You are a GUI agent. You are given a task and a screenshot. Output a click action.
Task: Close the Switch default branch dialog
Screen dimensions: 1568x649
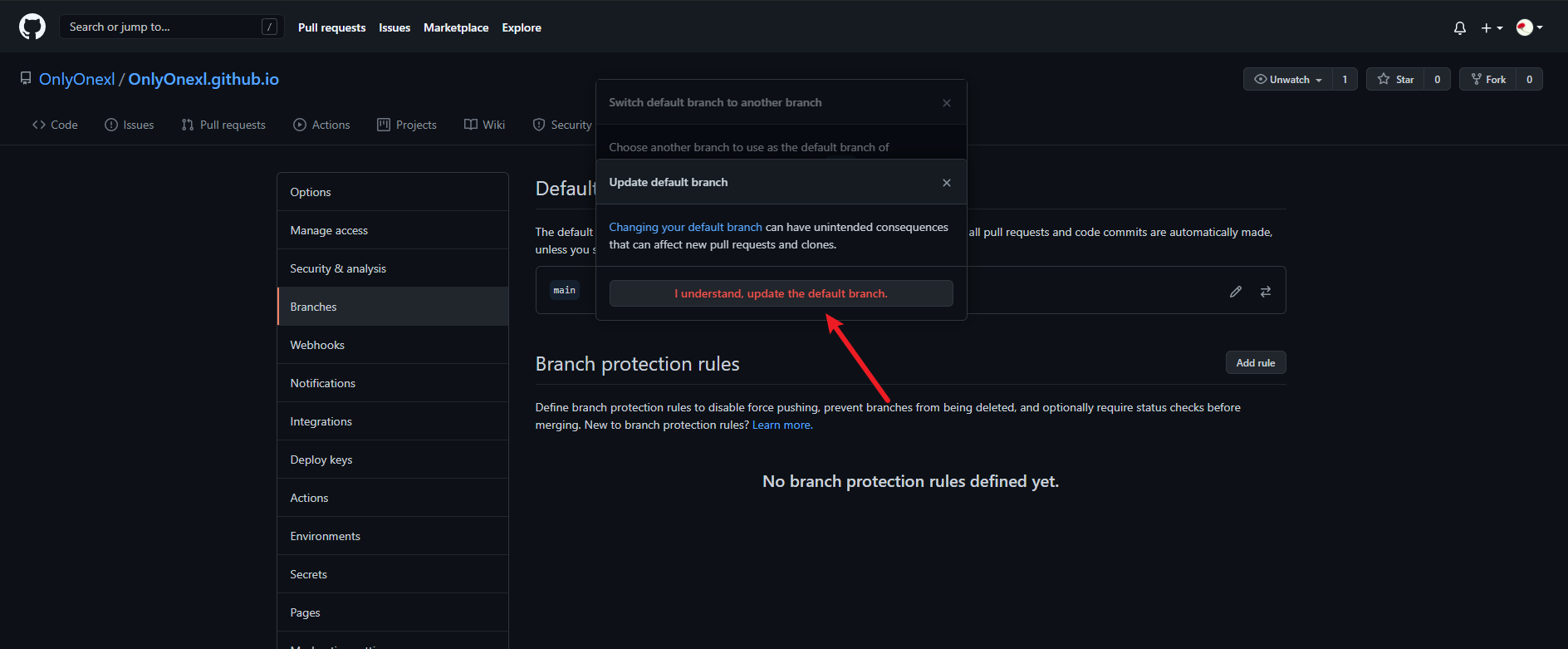(947, 103)
